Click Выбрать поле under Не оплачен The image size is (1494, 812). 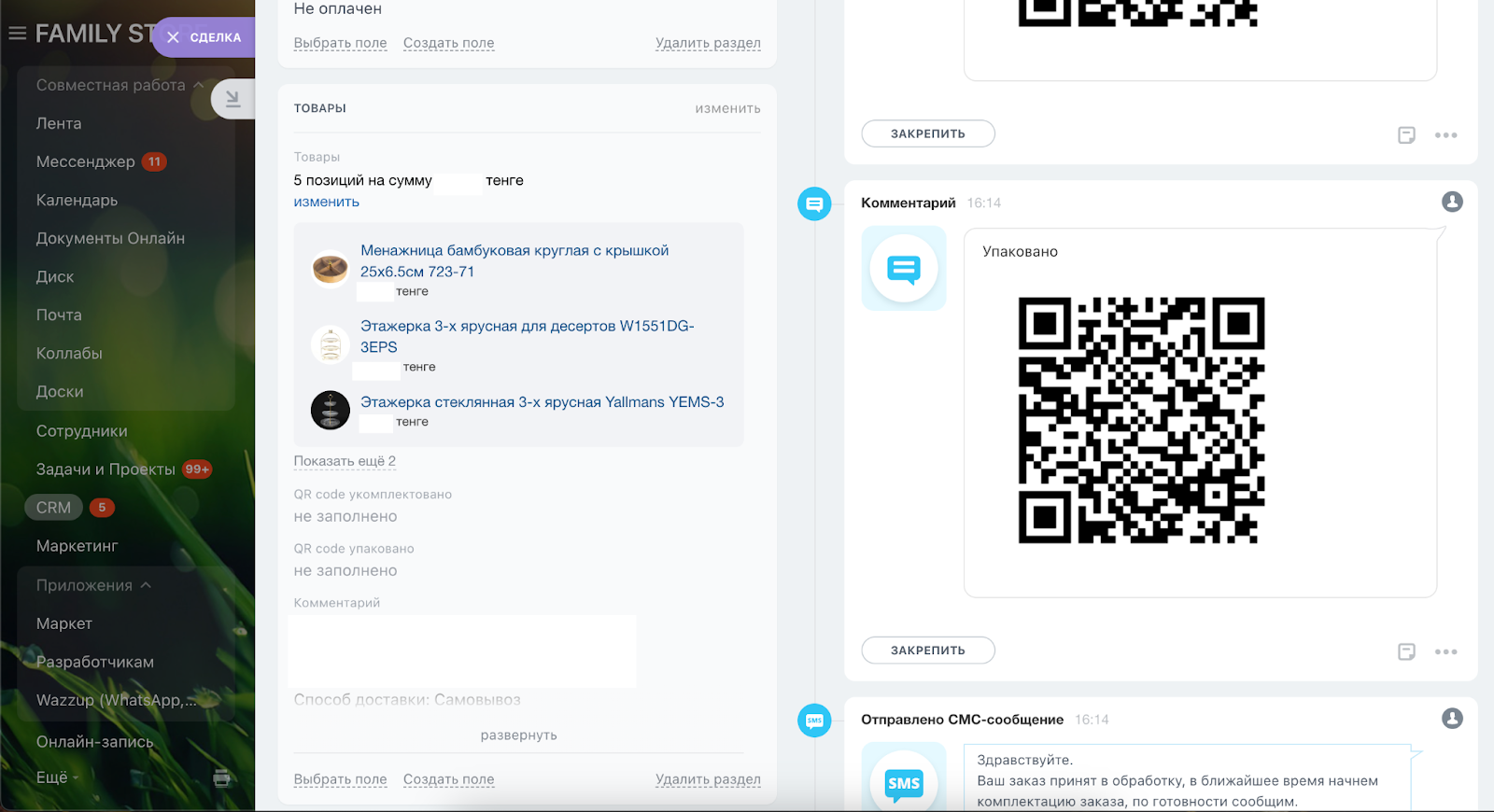pos(340,43)
